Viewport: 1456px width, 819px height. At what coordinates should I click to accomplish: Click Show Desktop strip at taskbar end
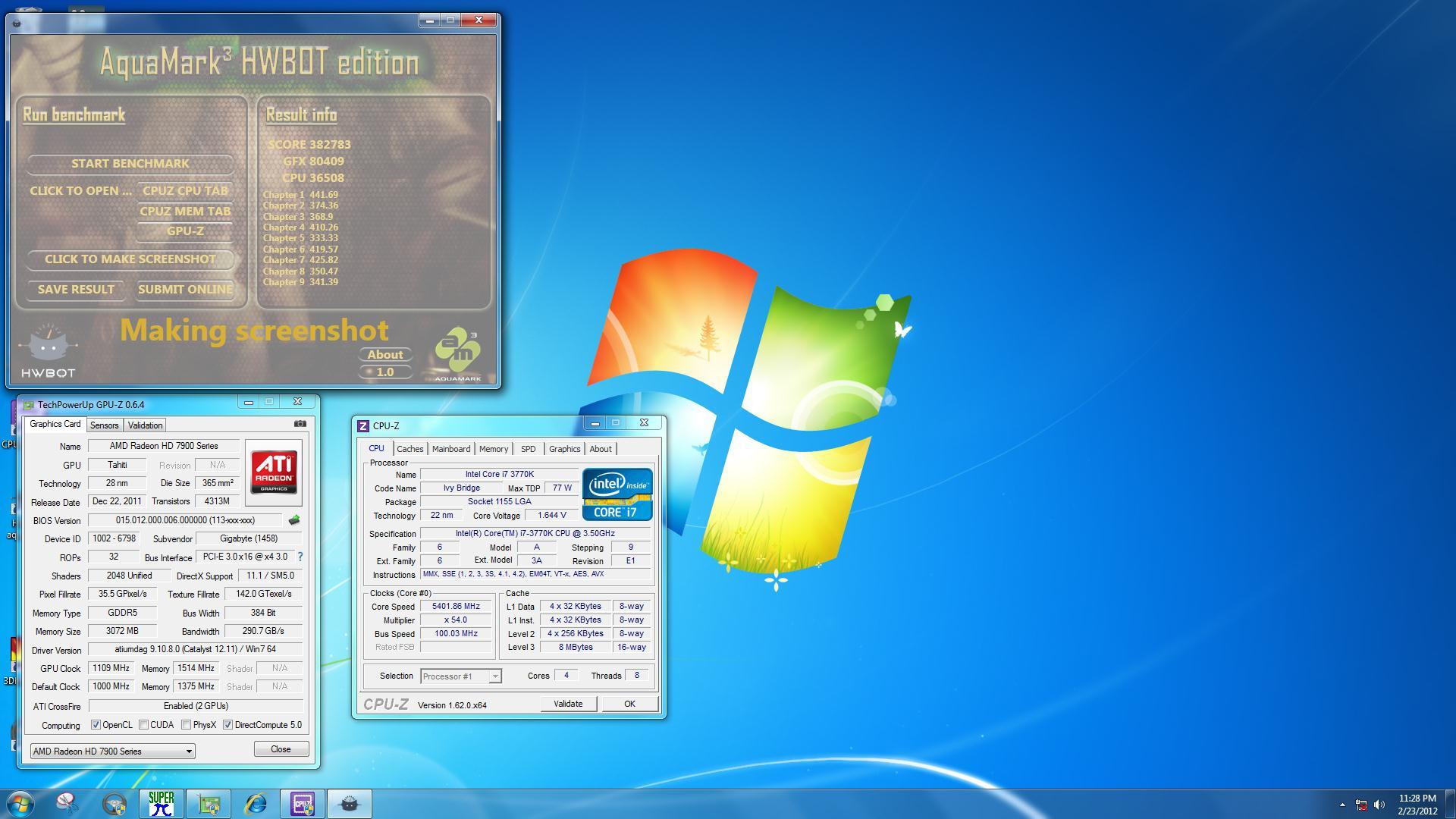tap(1451, 804)
